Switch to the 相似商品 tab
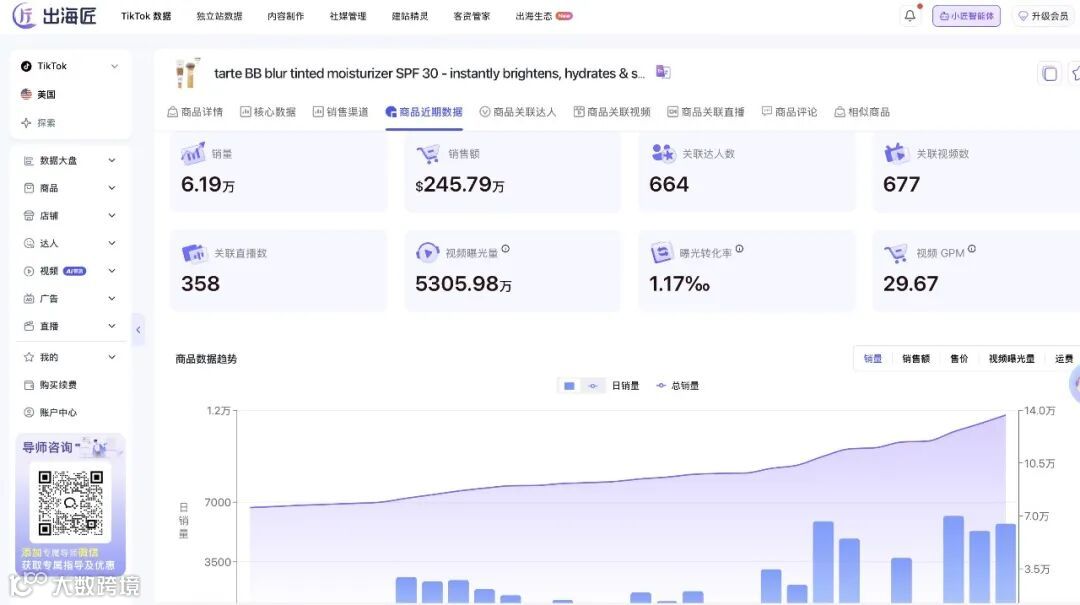Viewport: 1080px width, 605px height. pyautogui.click(x=862, y=112)
